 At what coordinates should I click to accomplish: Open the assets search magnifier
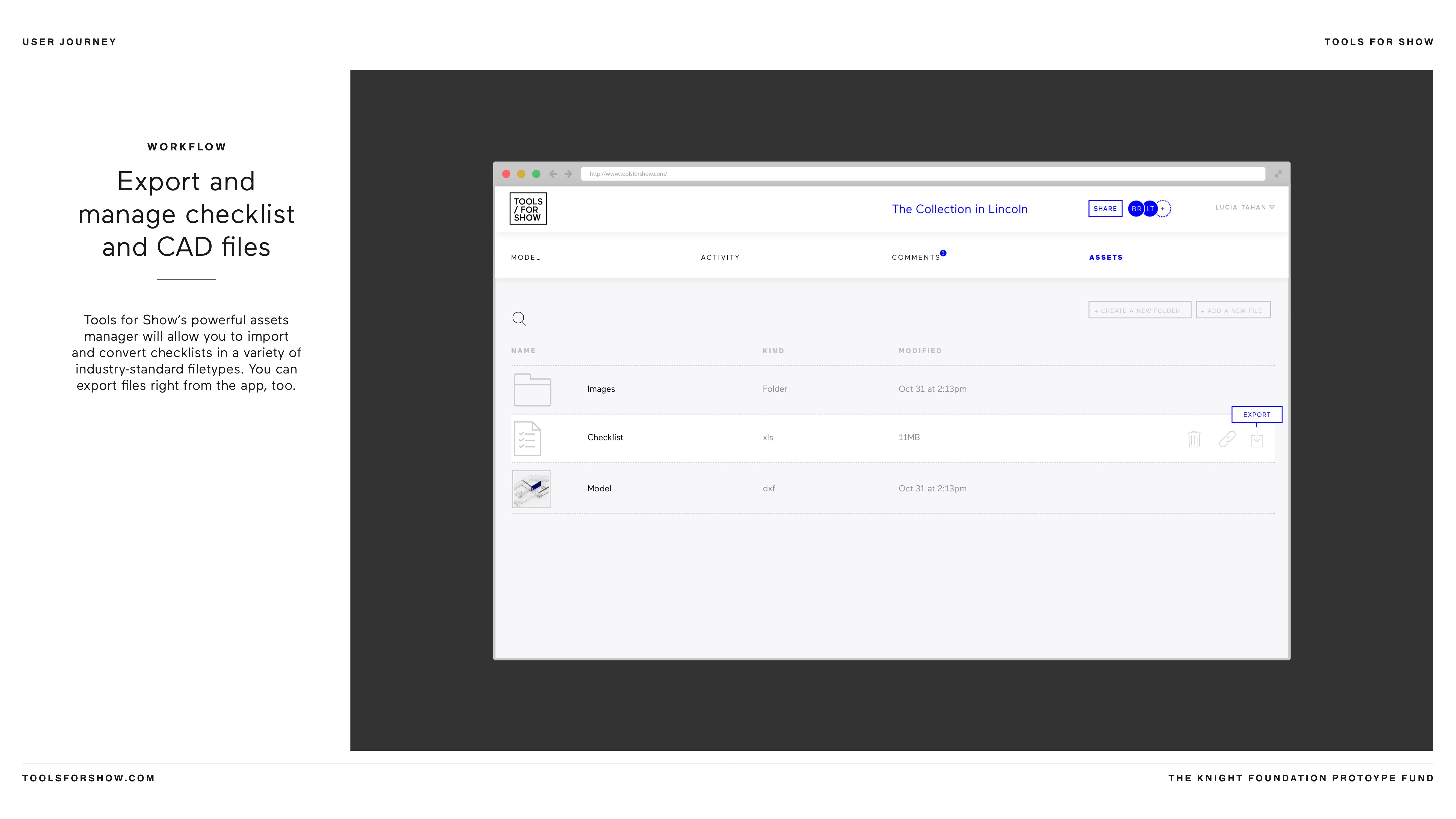click(x=519, y=319)
